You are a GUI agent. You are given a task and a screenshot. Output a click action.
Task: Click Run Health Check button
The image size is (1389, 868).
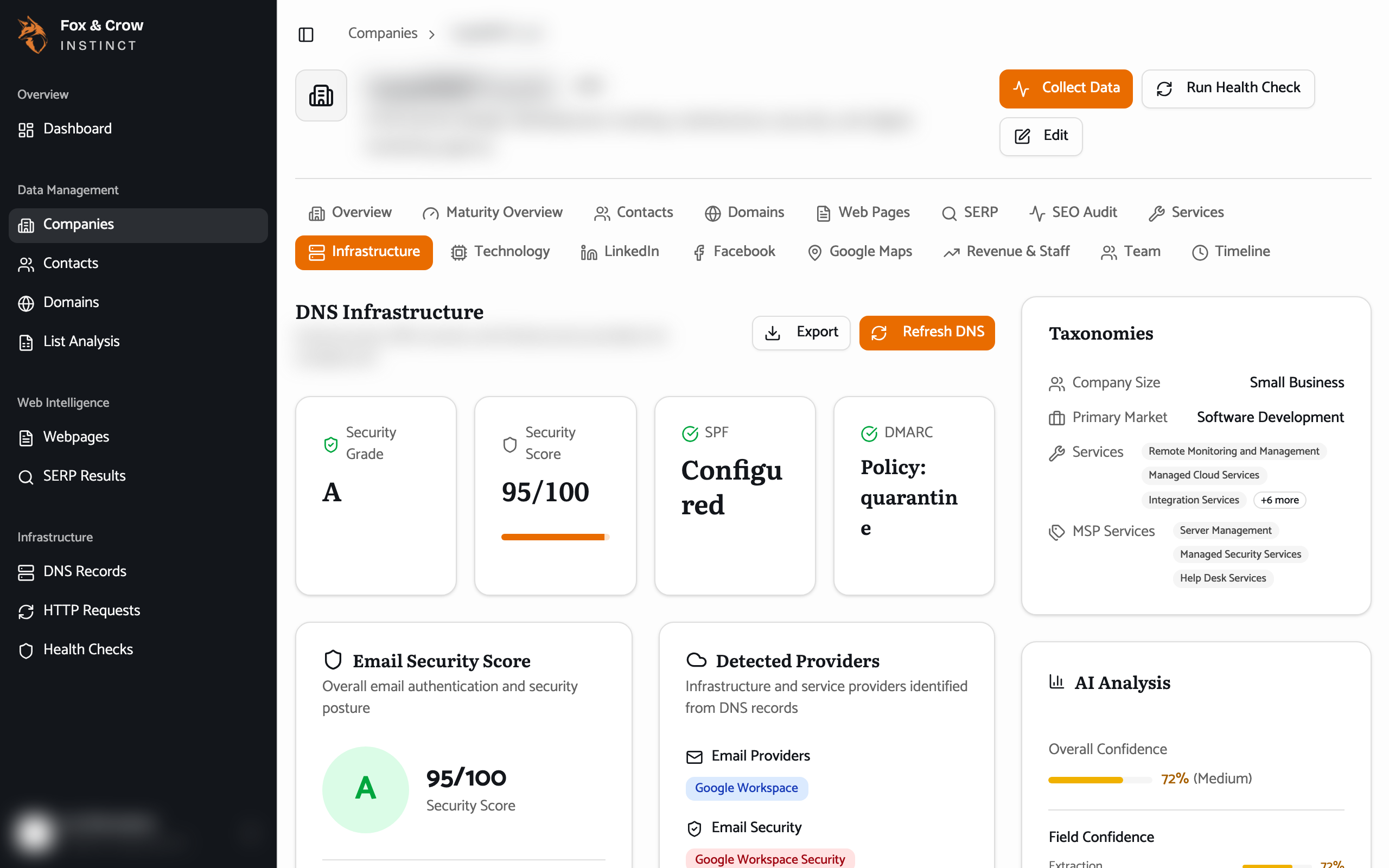tap(1228, 88)
